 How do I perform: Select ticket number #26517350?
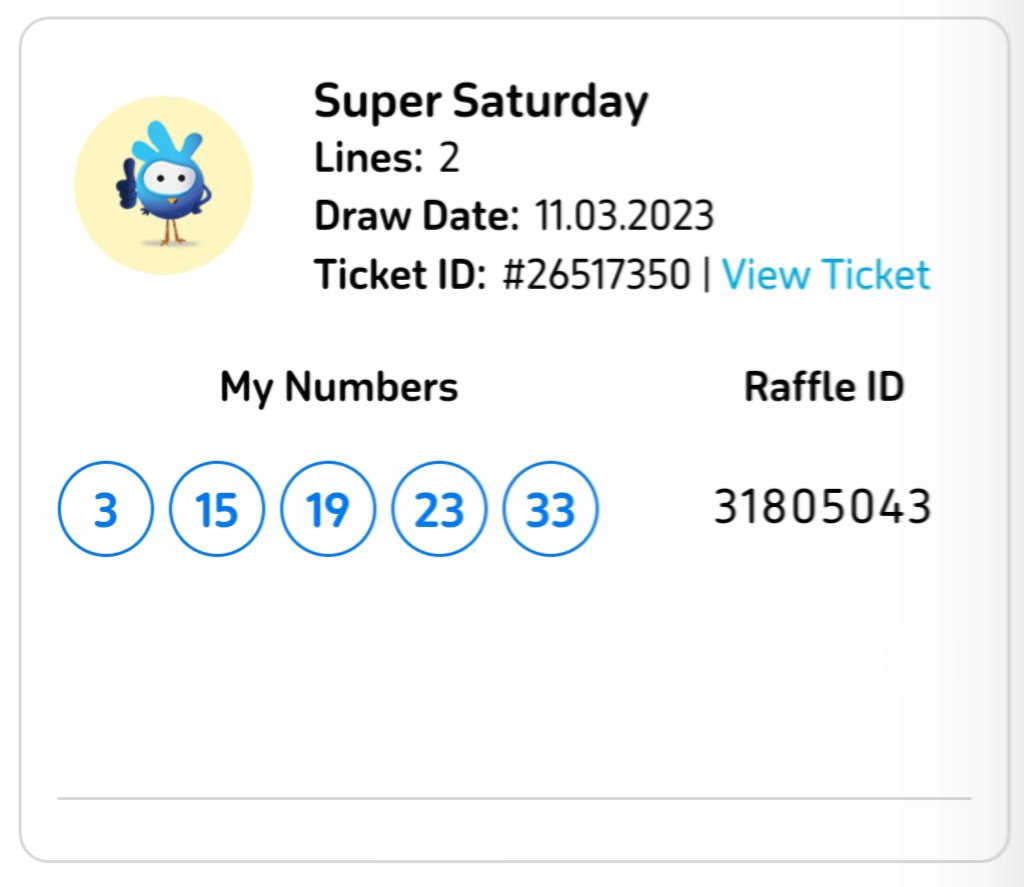tap(596, 274)
